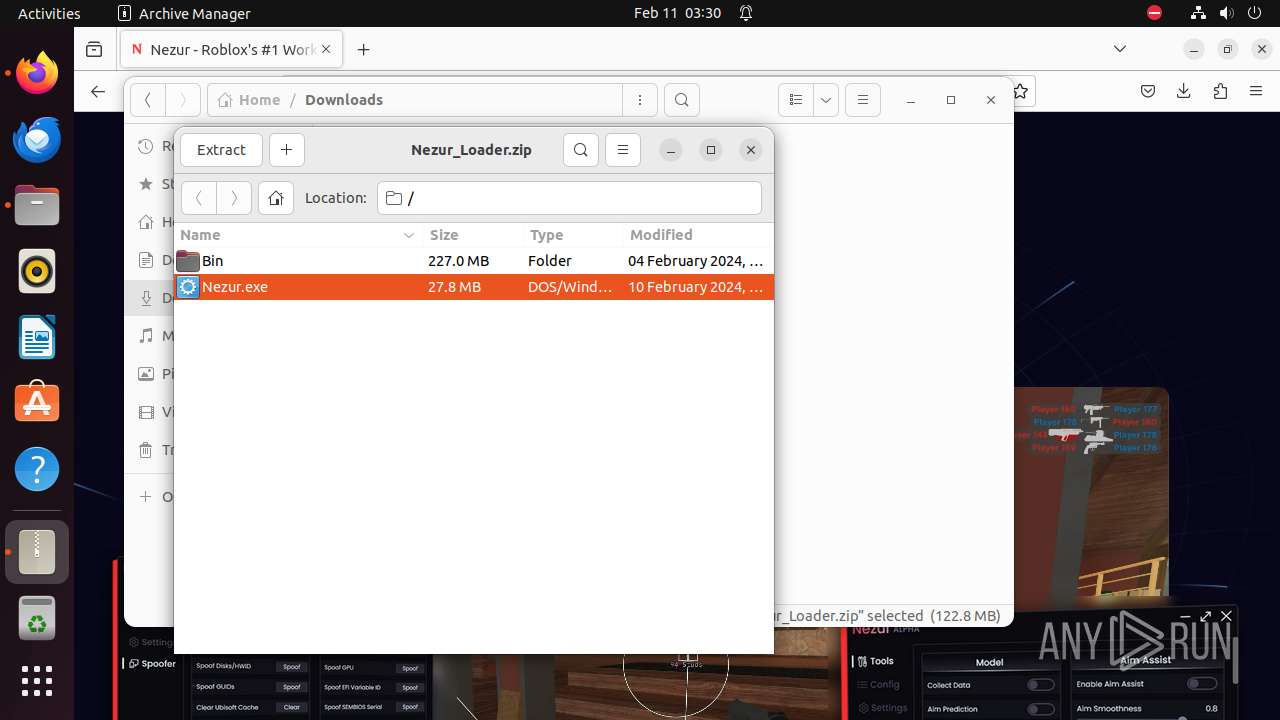The image size is (1280, 720).
Task: Open the Firefox downloads panel
Action: pyautogui.click(x=1184, y=91)
